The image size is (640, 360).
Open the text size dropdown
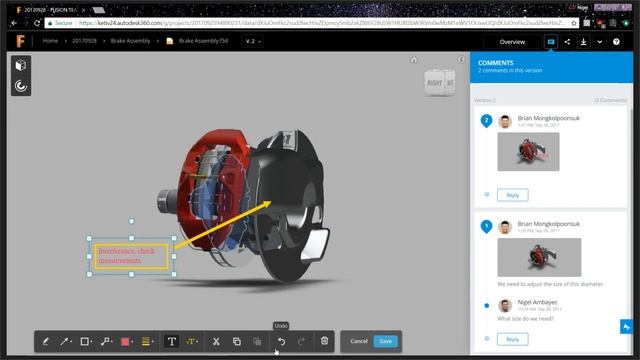[192, 342]
